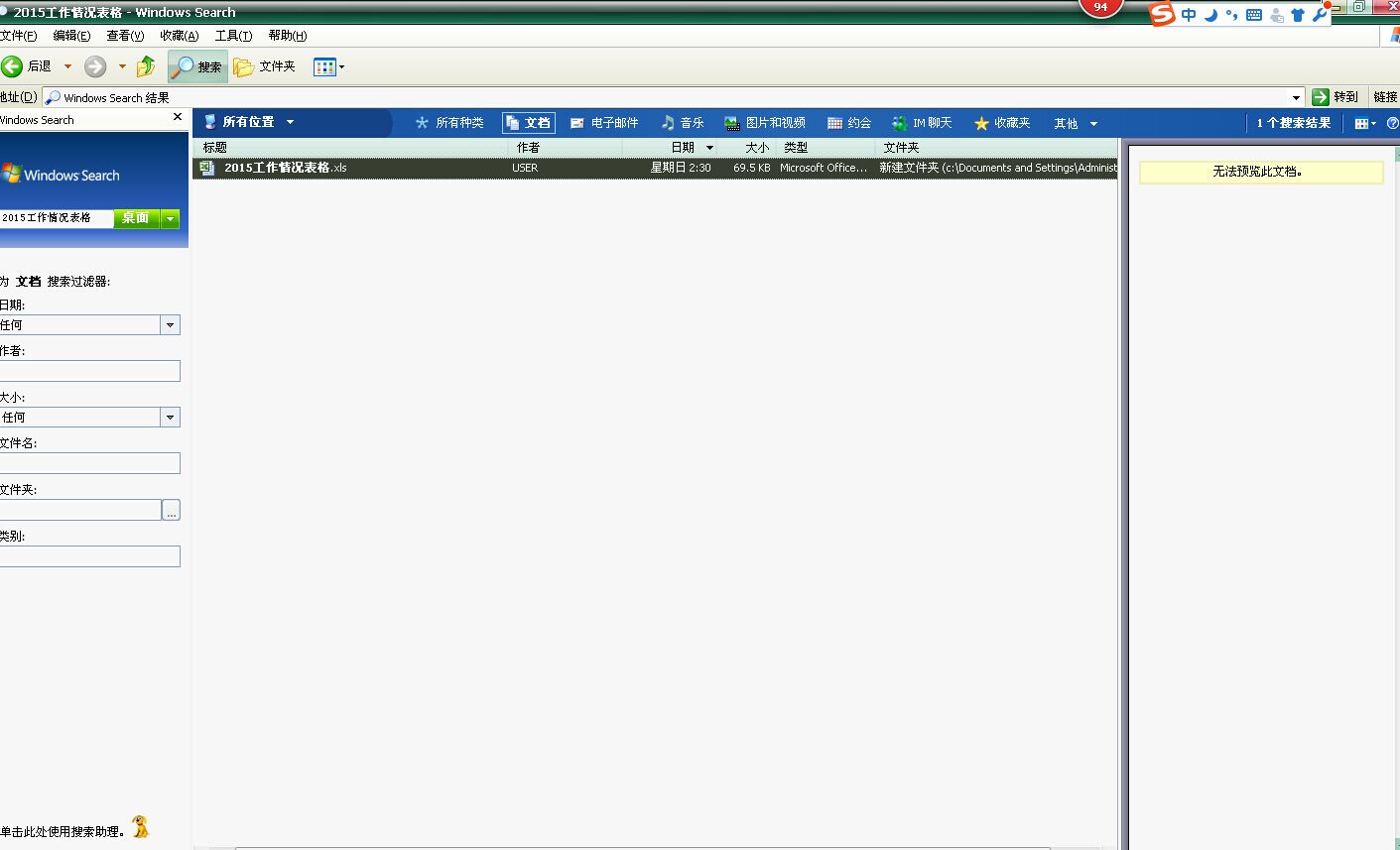This screenshot has width=1400, height=850.
Task: Click the search box containing 2015工作情况表格
Action: click(x=56, y=217)
